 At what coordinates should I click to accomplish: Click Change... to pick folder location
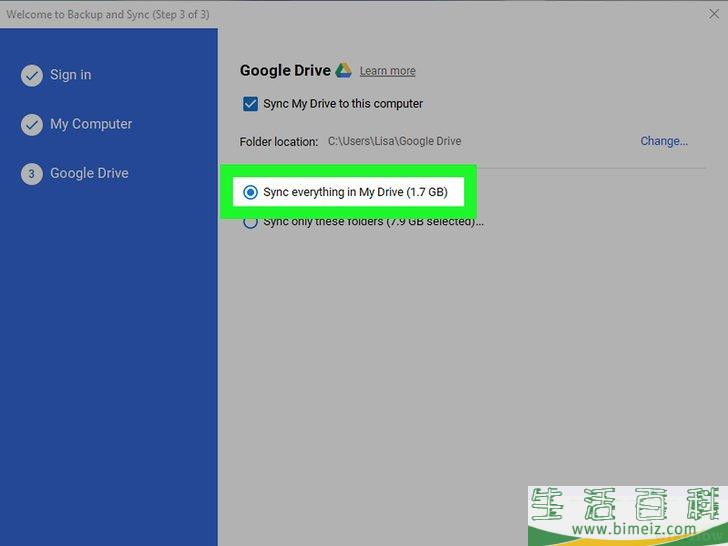click(x=664, y=141)
